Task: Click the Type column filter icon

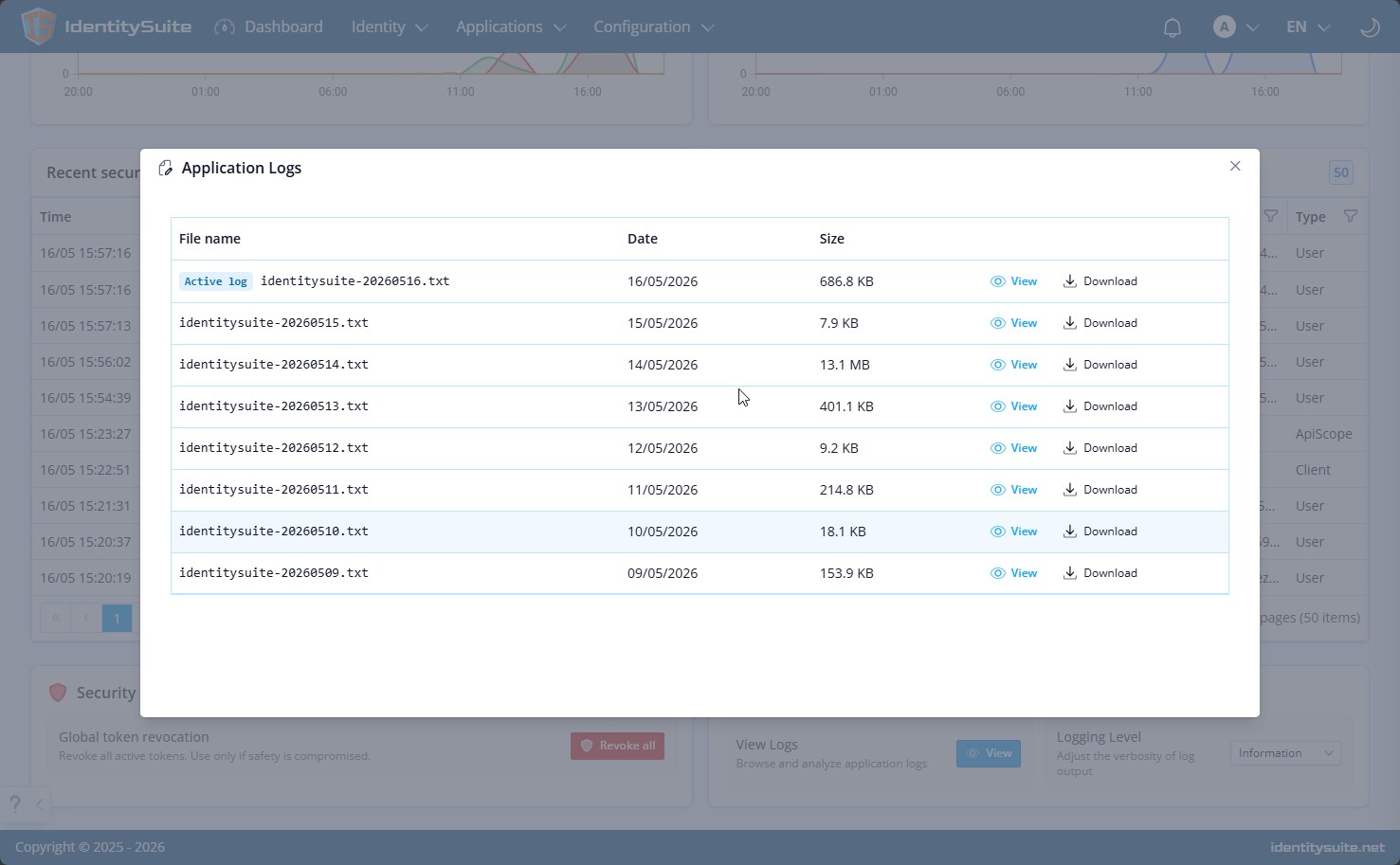Action: point(1351,217)
